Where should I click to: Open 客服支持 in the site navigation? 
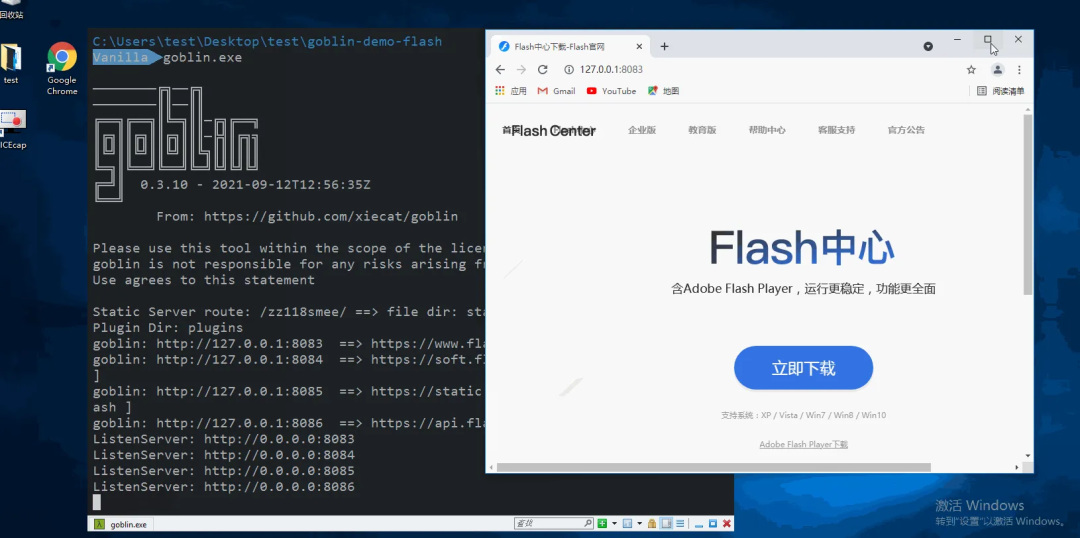[836, 130]
